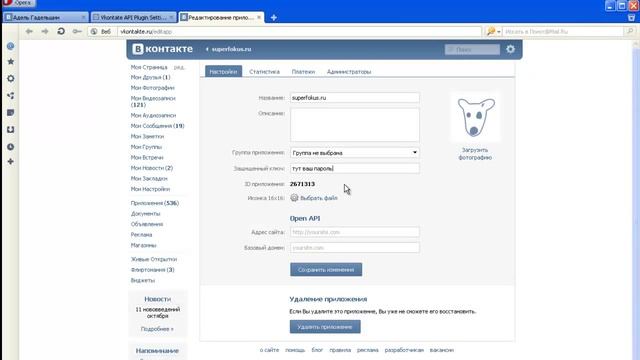
Task: Open the history clock icon in sidebar
Action: 11,147
